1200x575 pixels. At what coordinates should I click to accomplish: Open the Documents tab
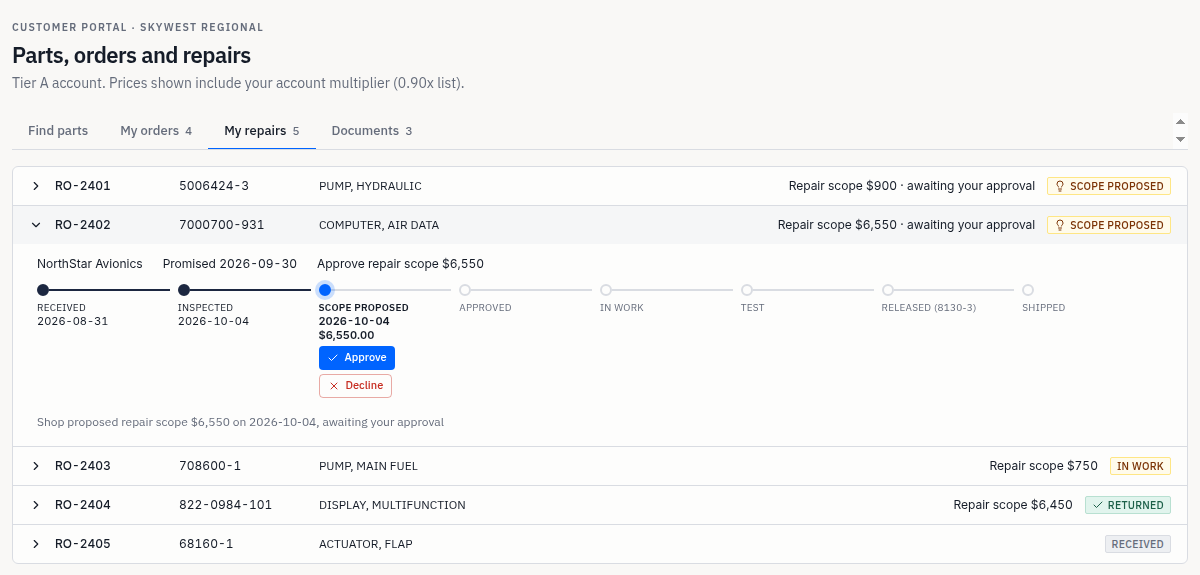pyautogui.click(x=372, y=131)
